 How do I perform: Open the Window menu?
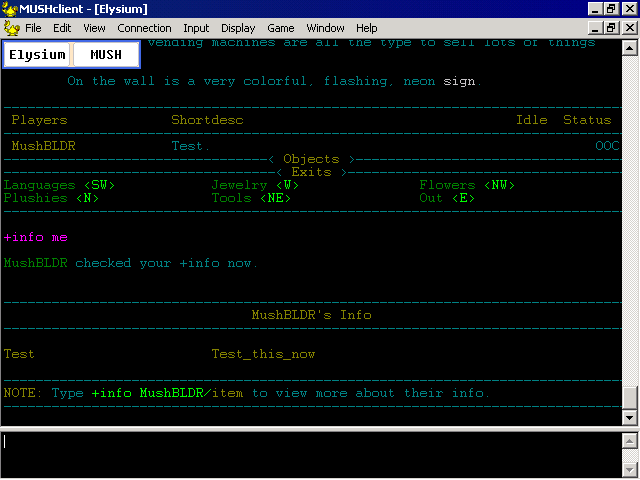(x=325, y=28)
